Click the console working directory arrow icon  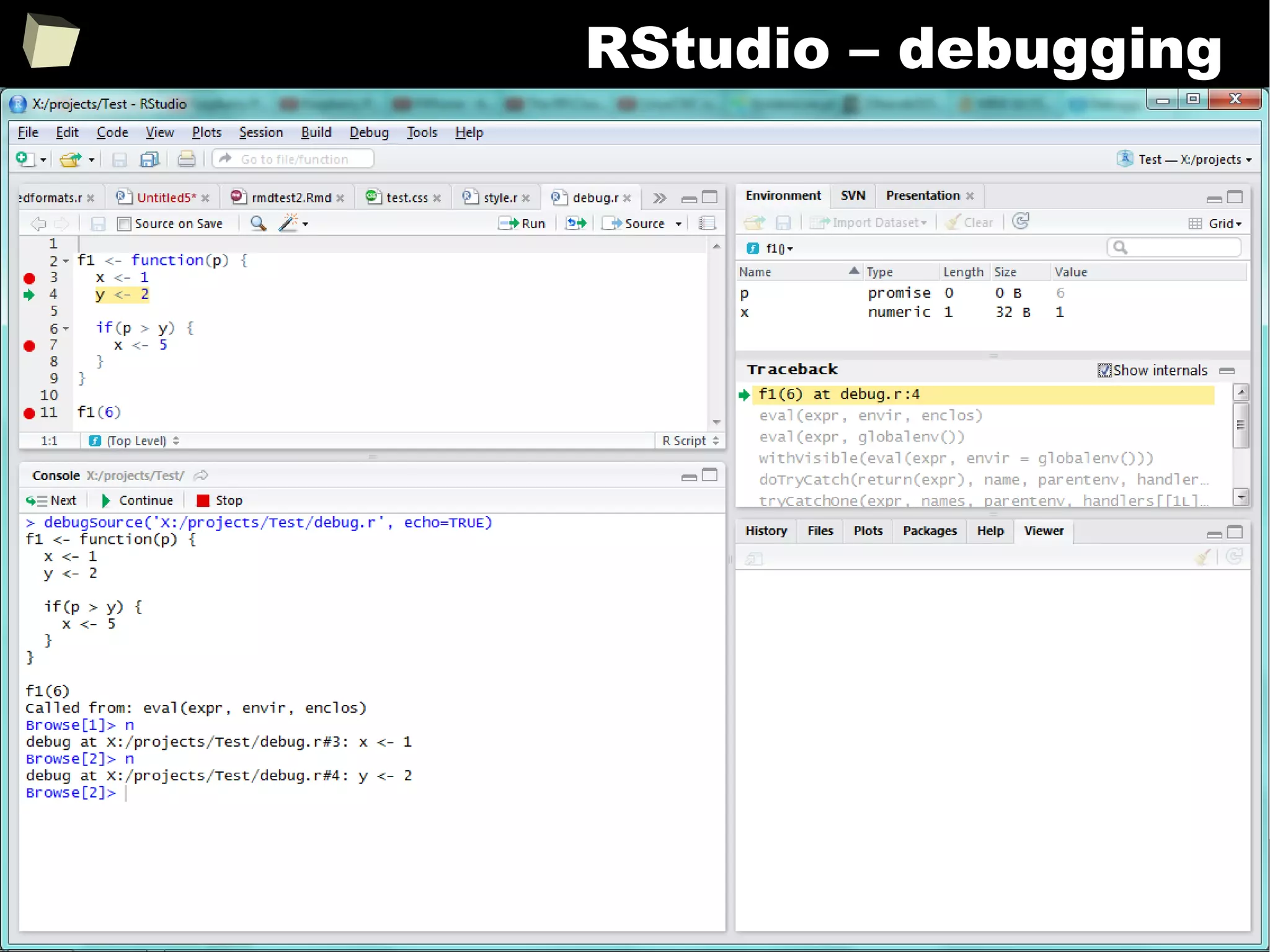pos(200,476)
